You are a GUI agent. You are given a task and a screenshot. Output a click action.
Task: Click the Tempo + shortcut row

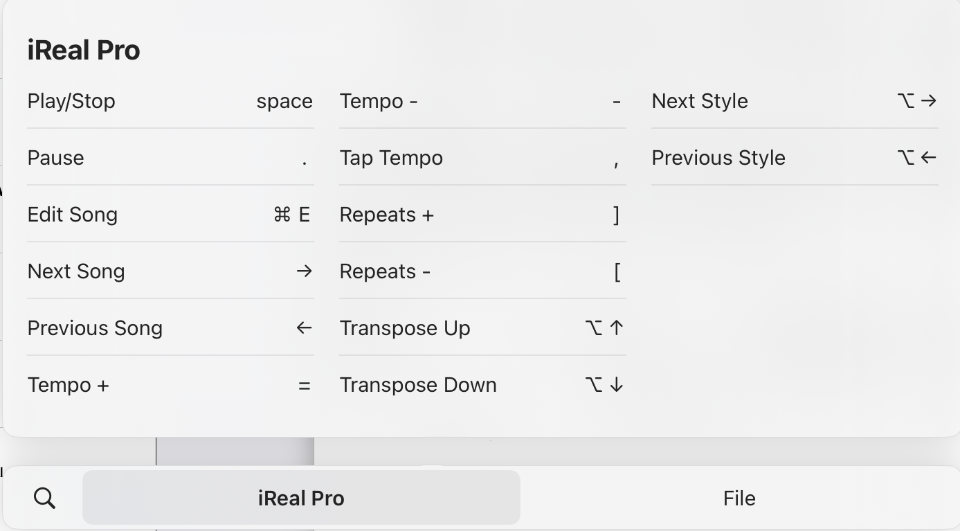[170, 385]
